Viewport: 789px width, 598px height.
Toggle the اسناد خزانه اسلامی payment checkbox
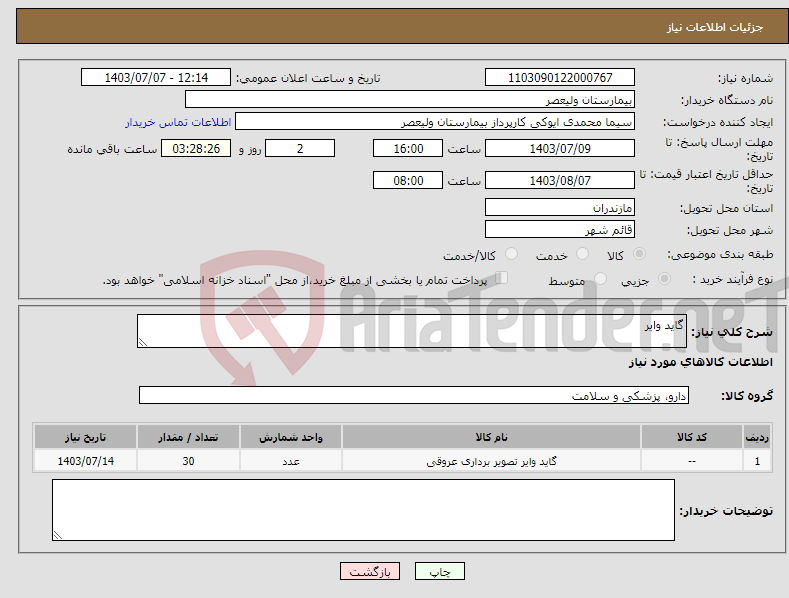(x=501, y=278)
